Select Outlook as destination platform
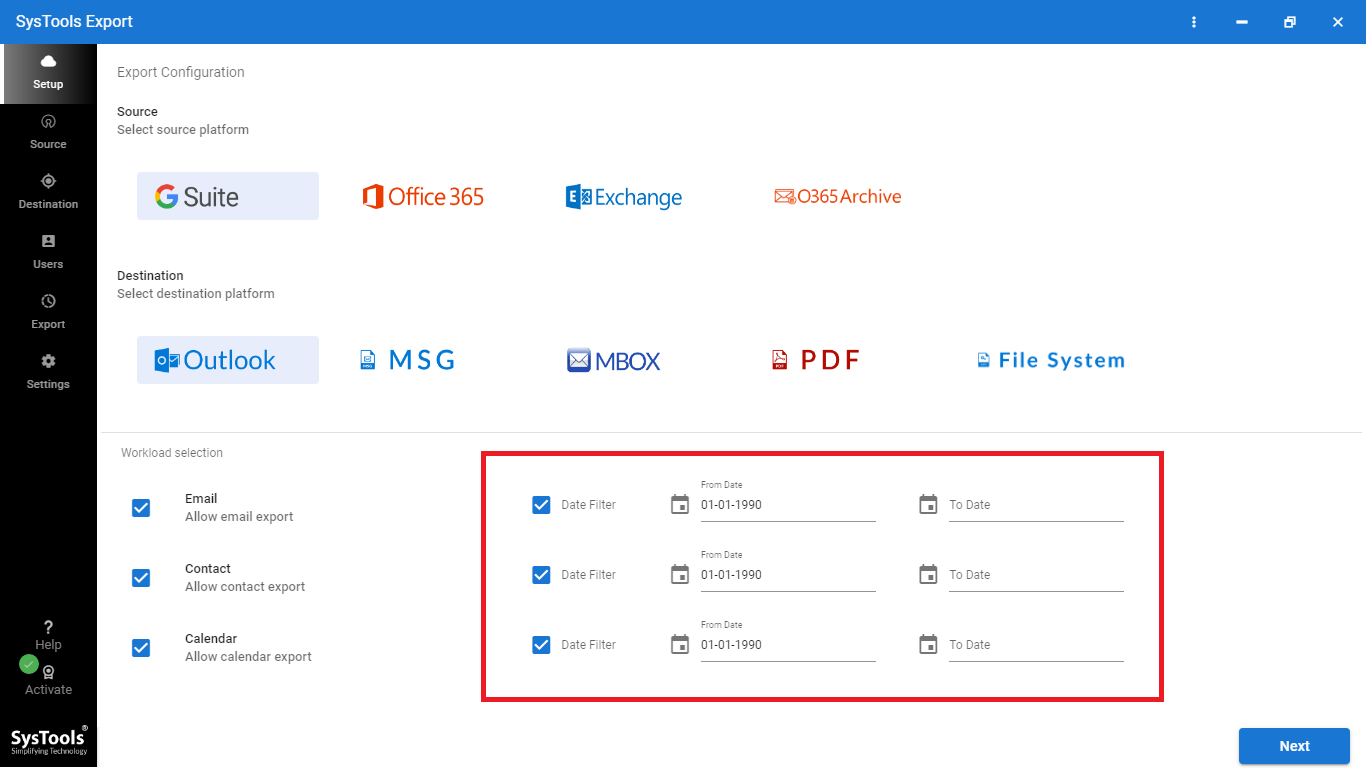 tap(228, 360)
